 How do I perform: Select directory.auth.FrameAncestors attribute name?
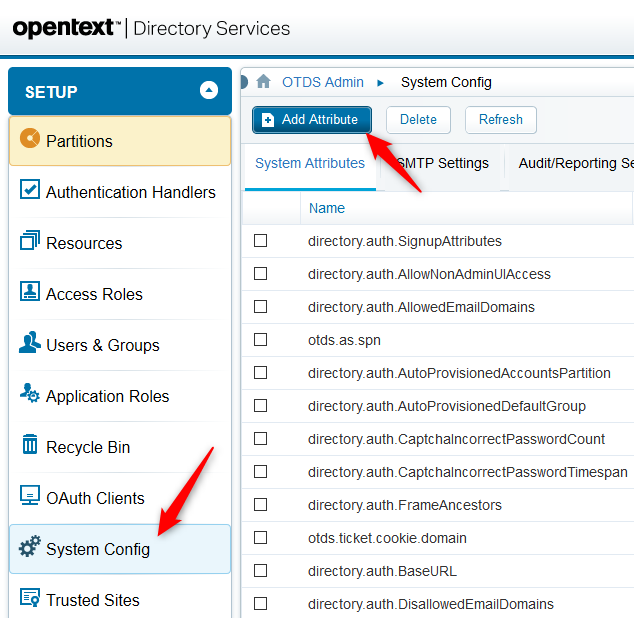pos(405,505)
